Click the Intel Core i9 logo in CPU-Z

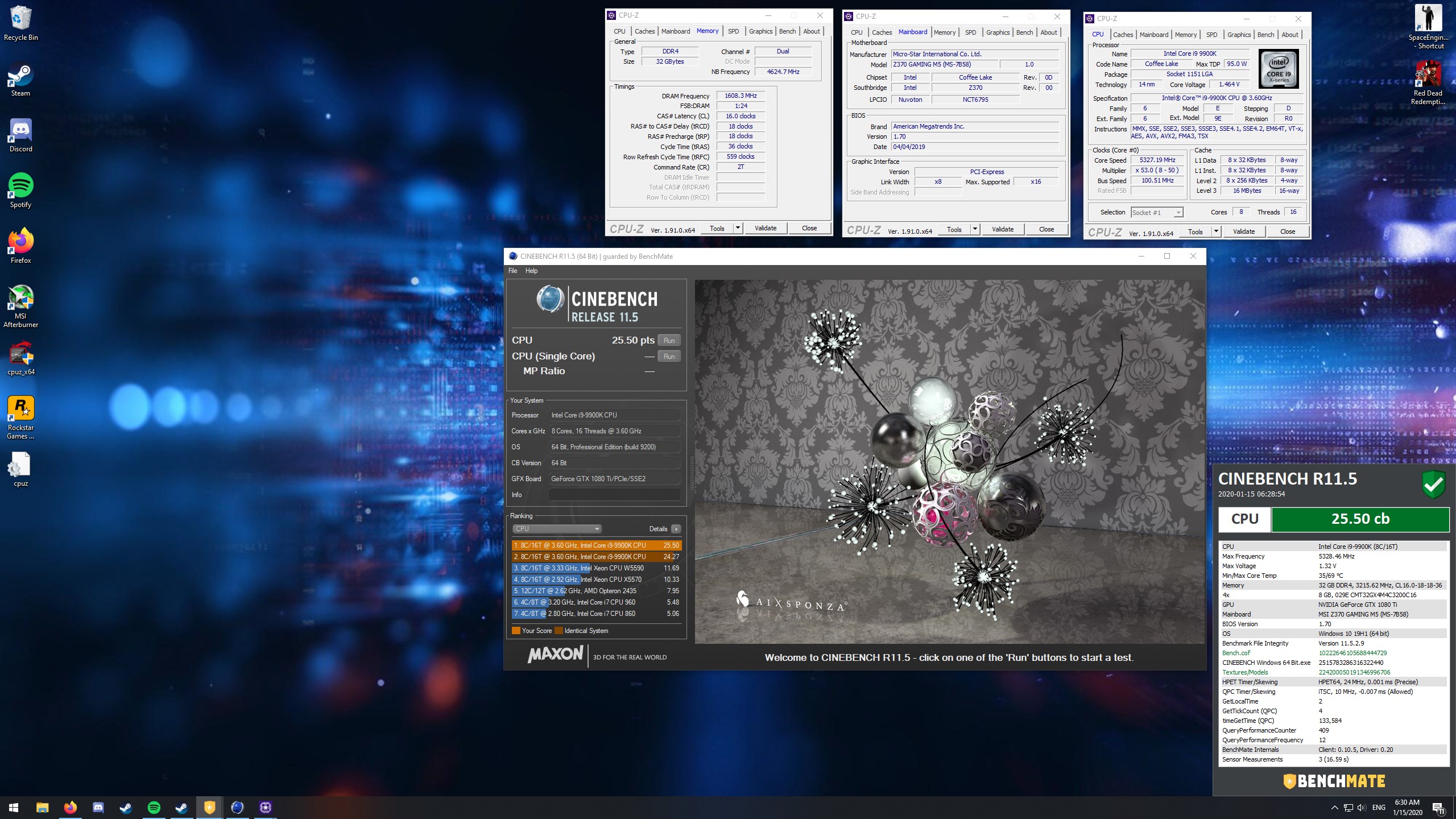[x=1279, y=68]
